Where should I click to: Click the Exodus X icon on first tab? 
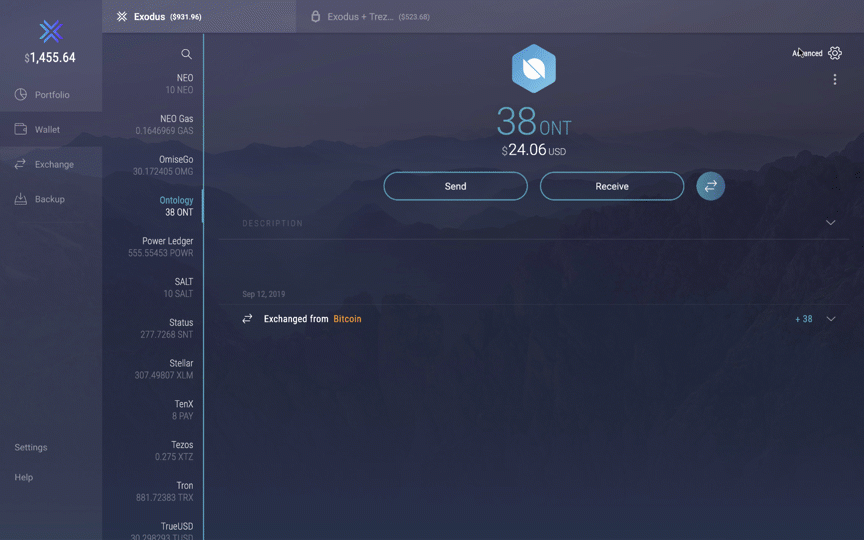(x=122, y=17)
